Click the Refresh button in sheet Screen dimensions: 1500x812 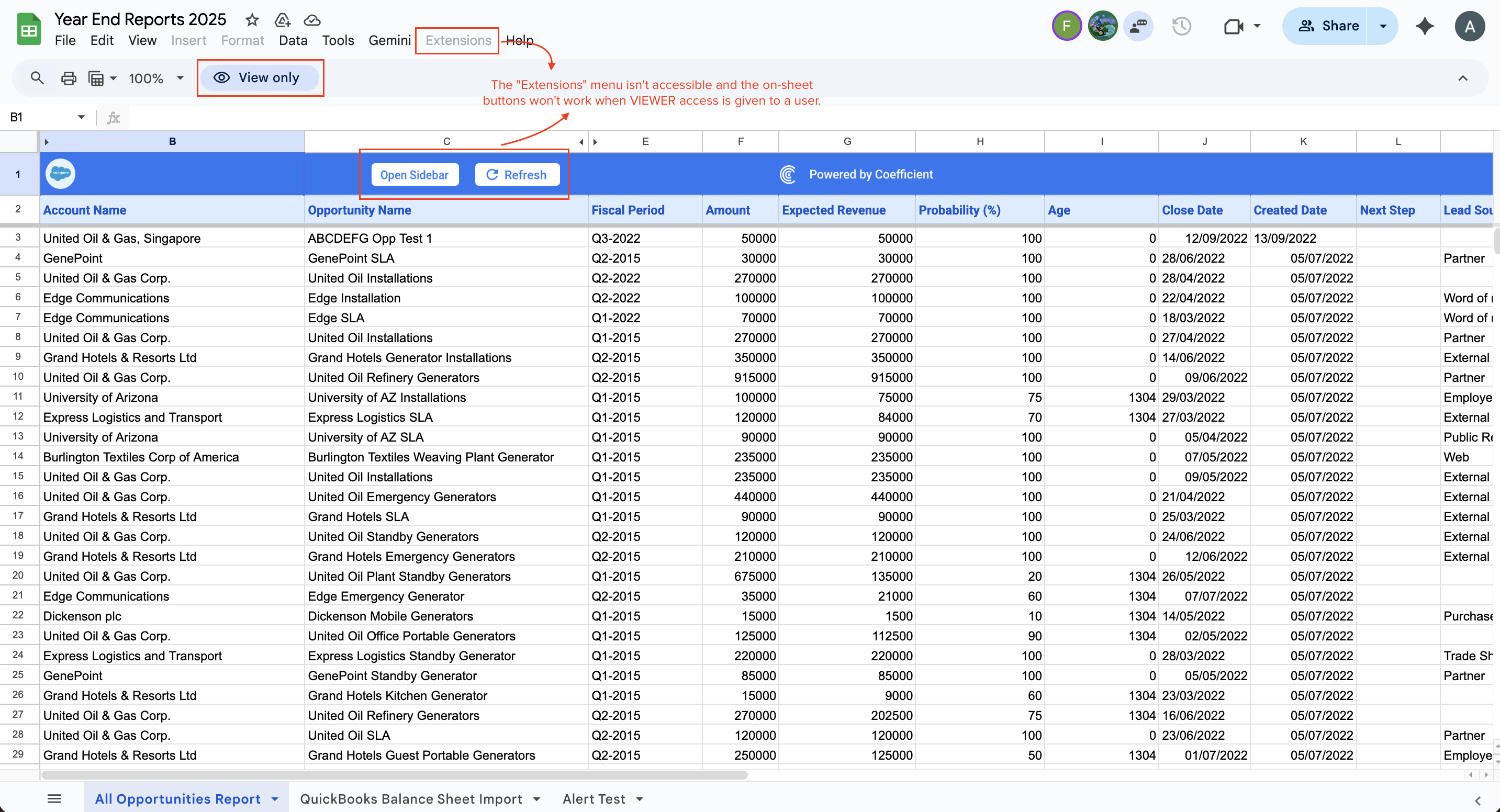point(517,175)
